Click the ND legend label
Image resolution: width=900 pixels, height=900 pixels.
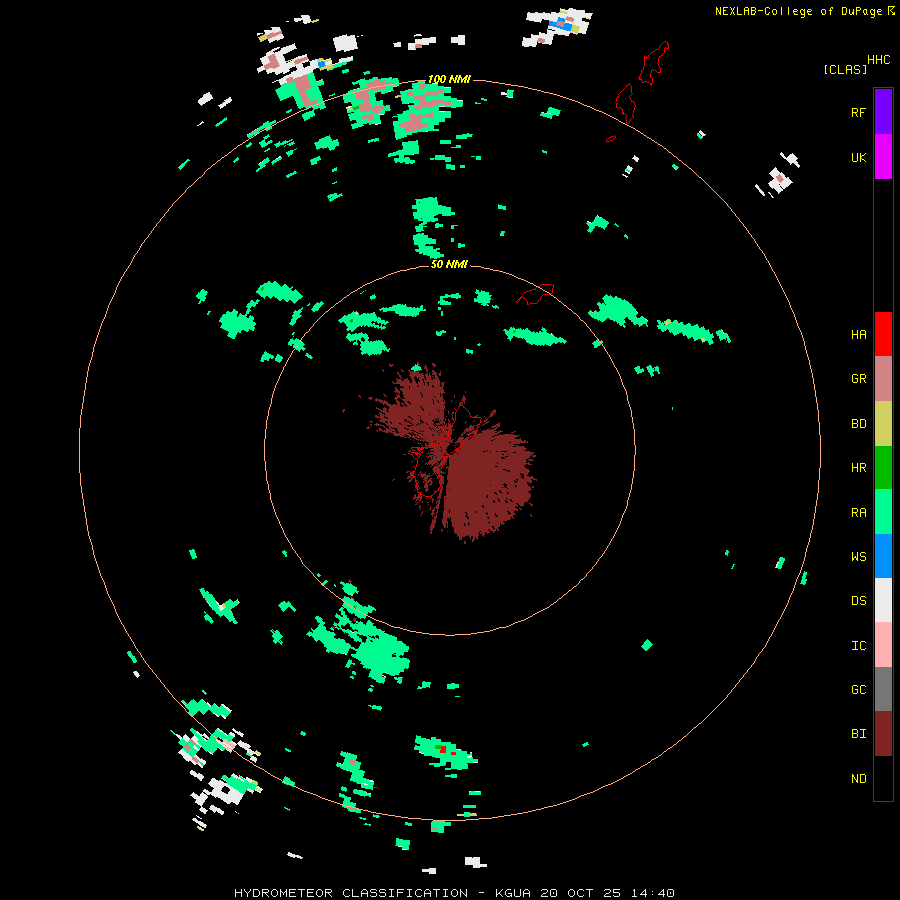pyautogui.click(x=858, y=779)
